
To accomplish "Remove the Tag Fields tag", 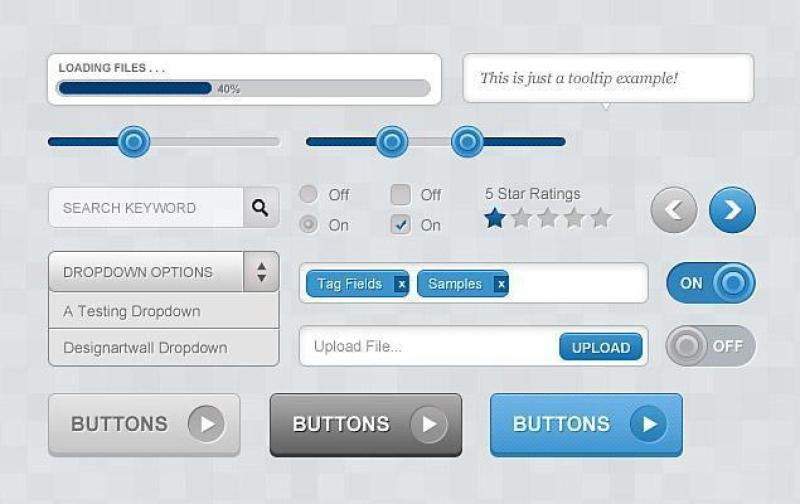I will point(401,284).
